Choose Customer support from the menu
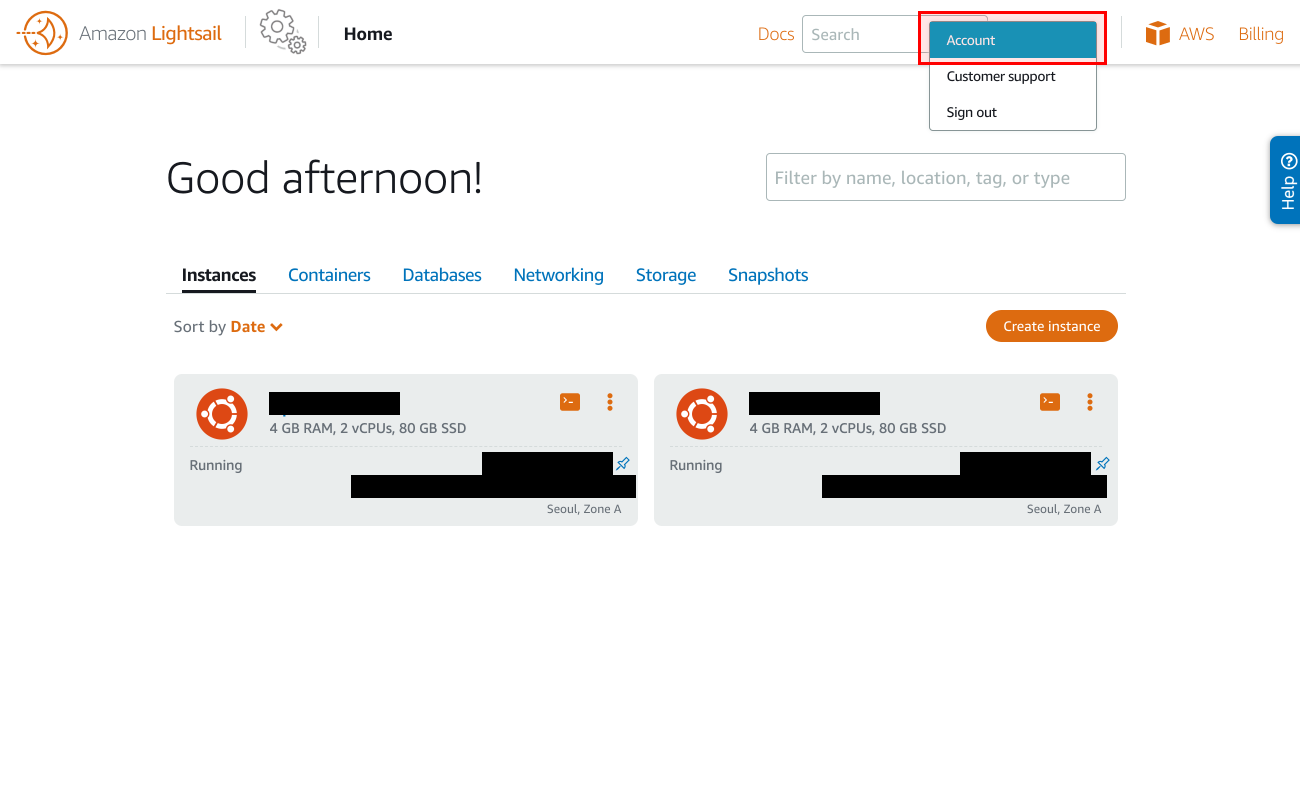1300x800 pixels. pyautogui.click(x=1013, y=76)
